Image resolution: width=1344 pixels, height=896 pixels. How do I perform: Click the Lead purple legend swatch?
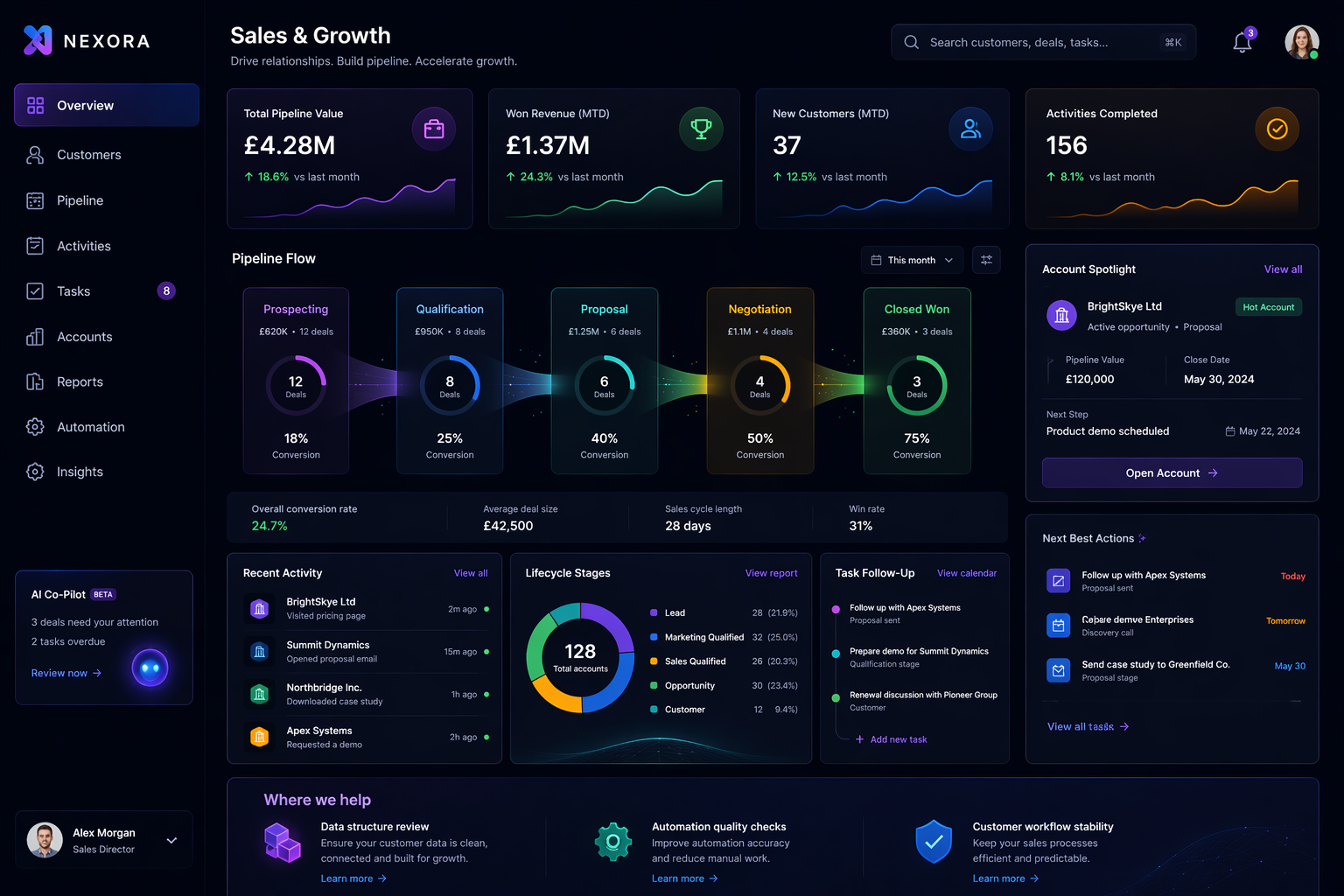(654, 612)
